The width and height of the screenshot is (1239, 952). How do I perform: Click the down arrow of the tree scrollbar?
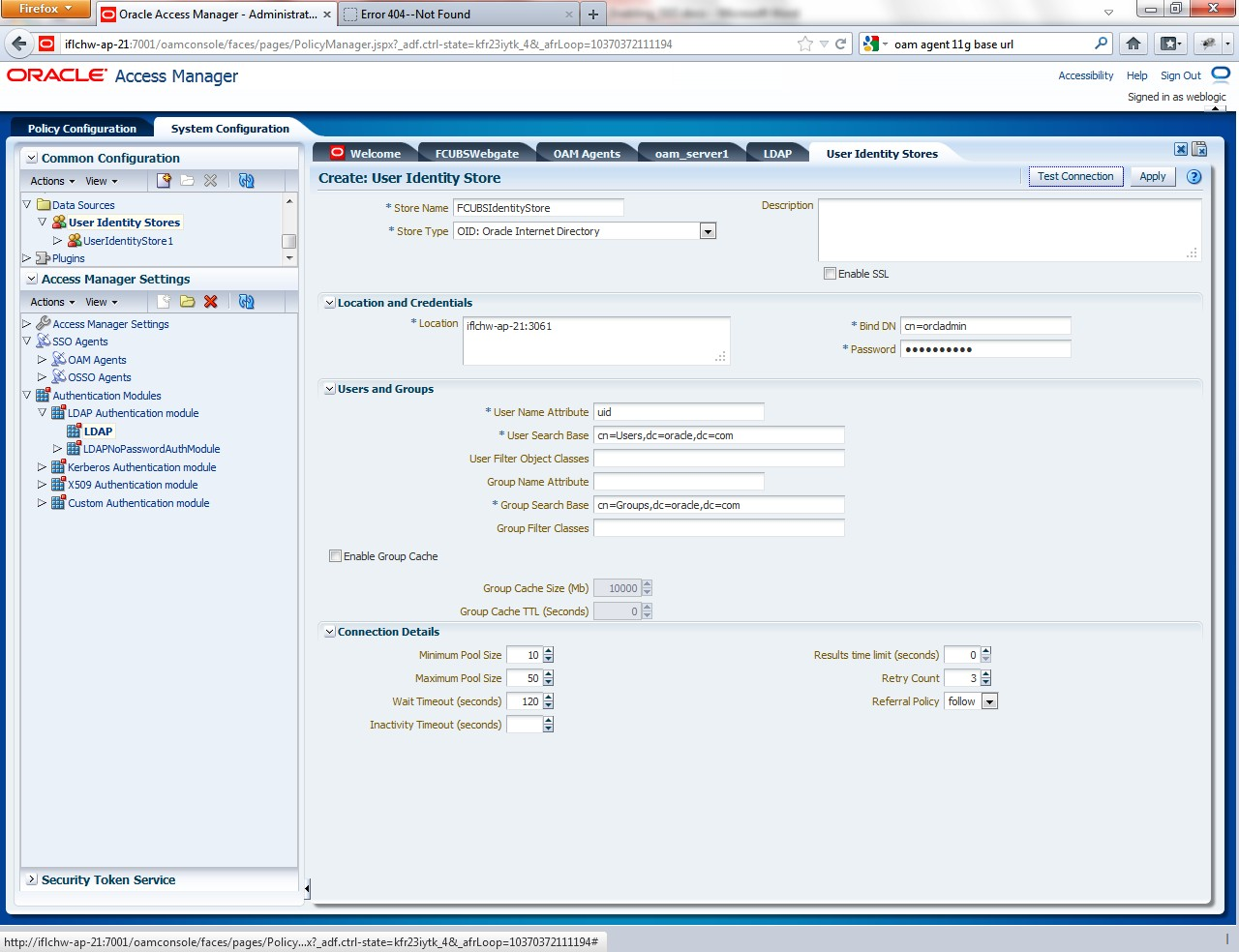[288, 258]
